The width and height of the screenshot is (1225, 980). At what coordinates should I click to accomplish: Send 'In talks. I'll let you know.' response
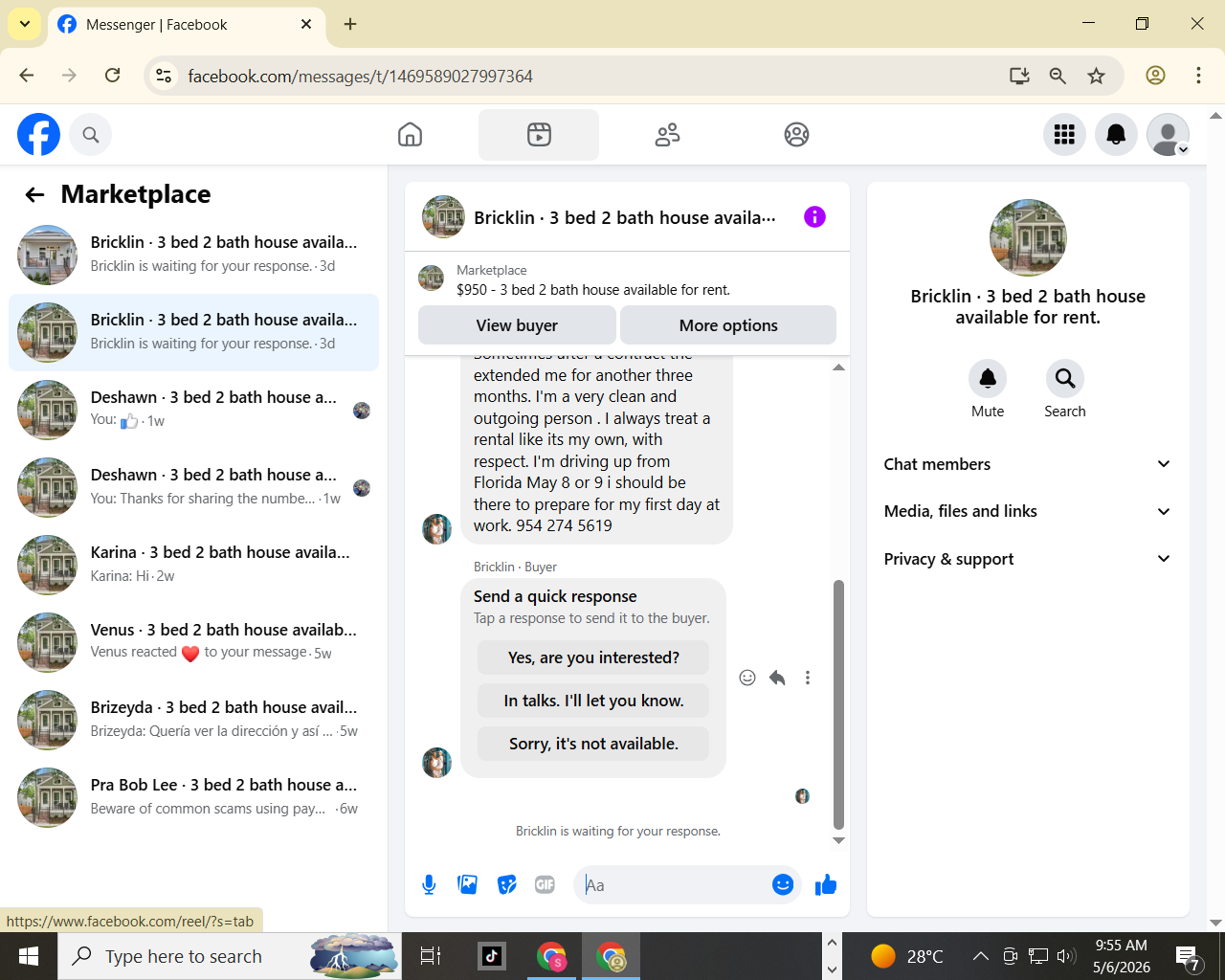point(593,701)
